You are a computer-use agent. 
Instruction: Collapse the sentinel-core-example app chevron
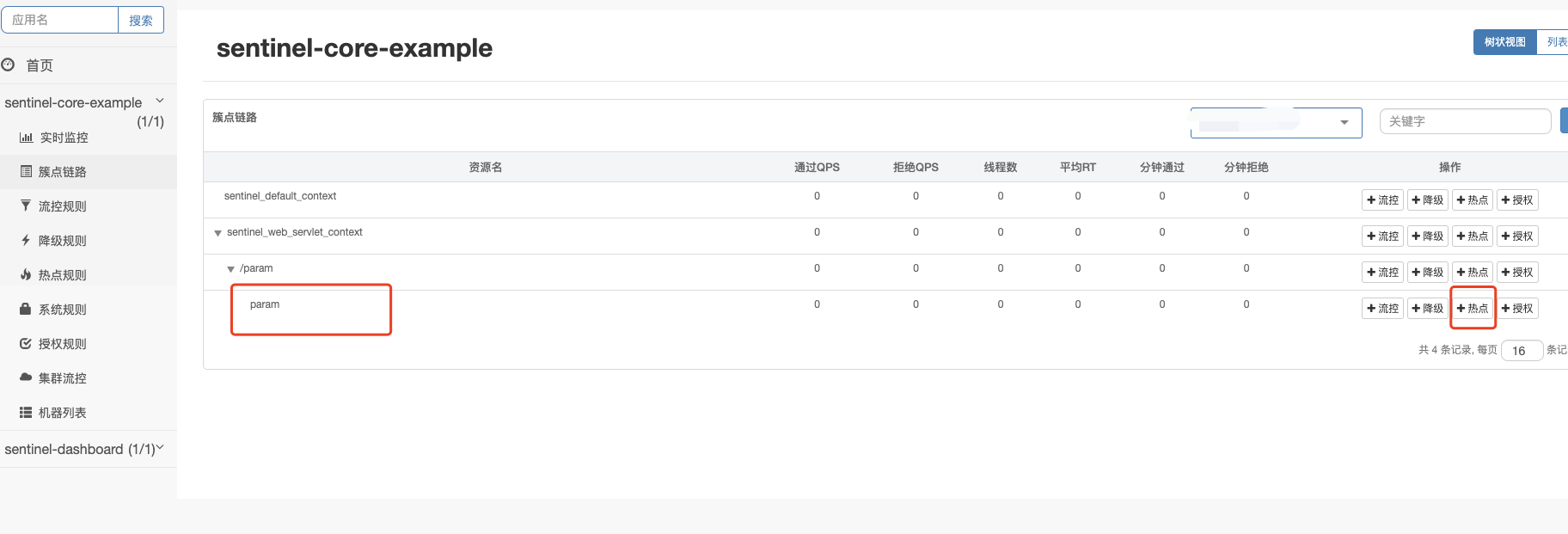160,101
